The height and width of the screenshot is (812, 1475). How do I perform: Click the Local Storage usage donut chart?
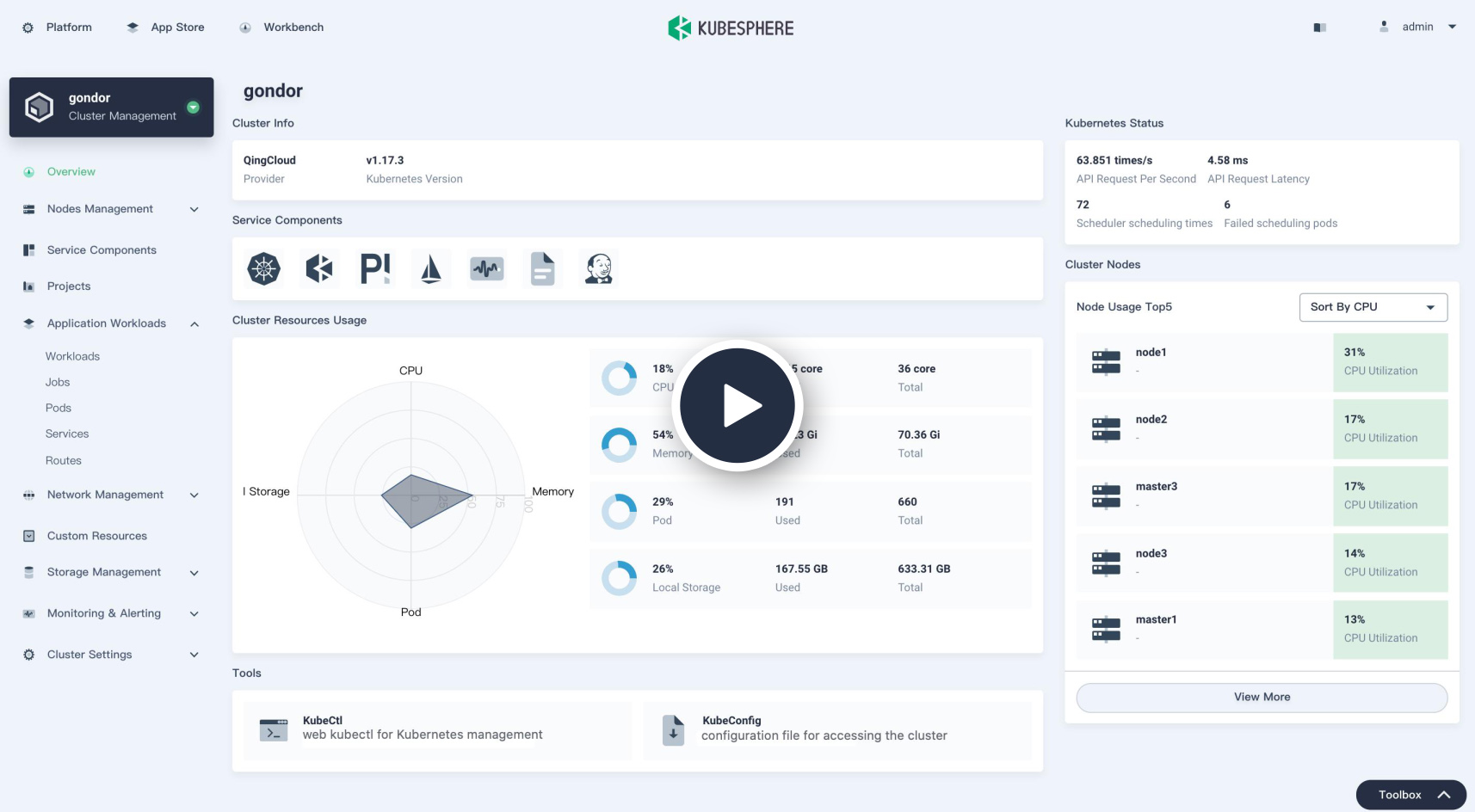click(x=619, y=578)
